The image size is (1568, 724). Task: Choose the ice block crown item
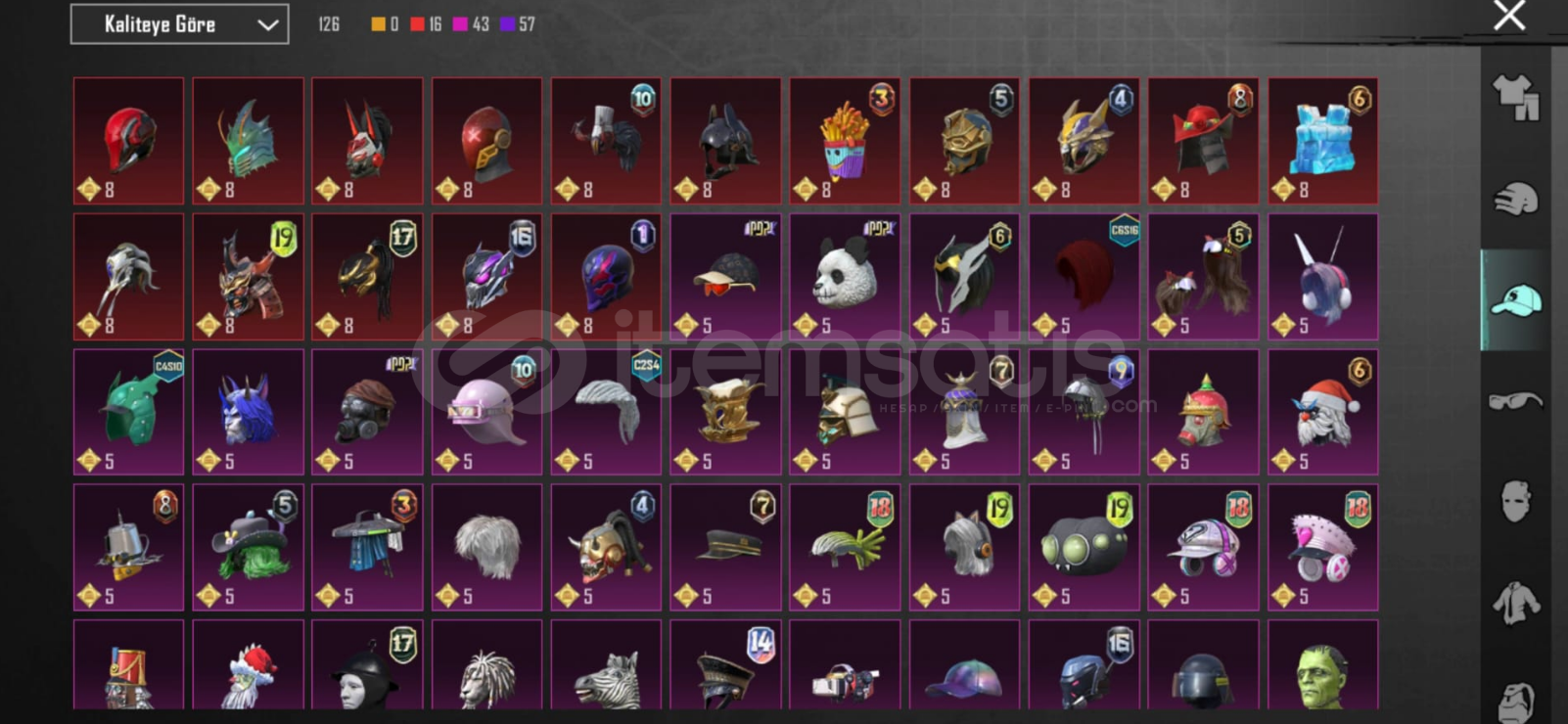[1323, 141]
